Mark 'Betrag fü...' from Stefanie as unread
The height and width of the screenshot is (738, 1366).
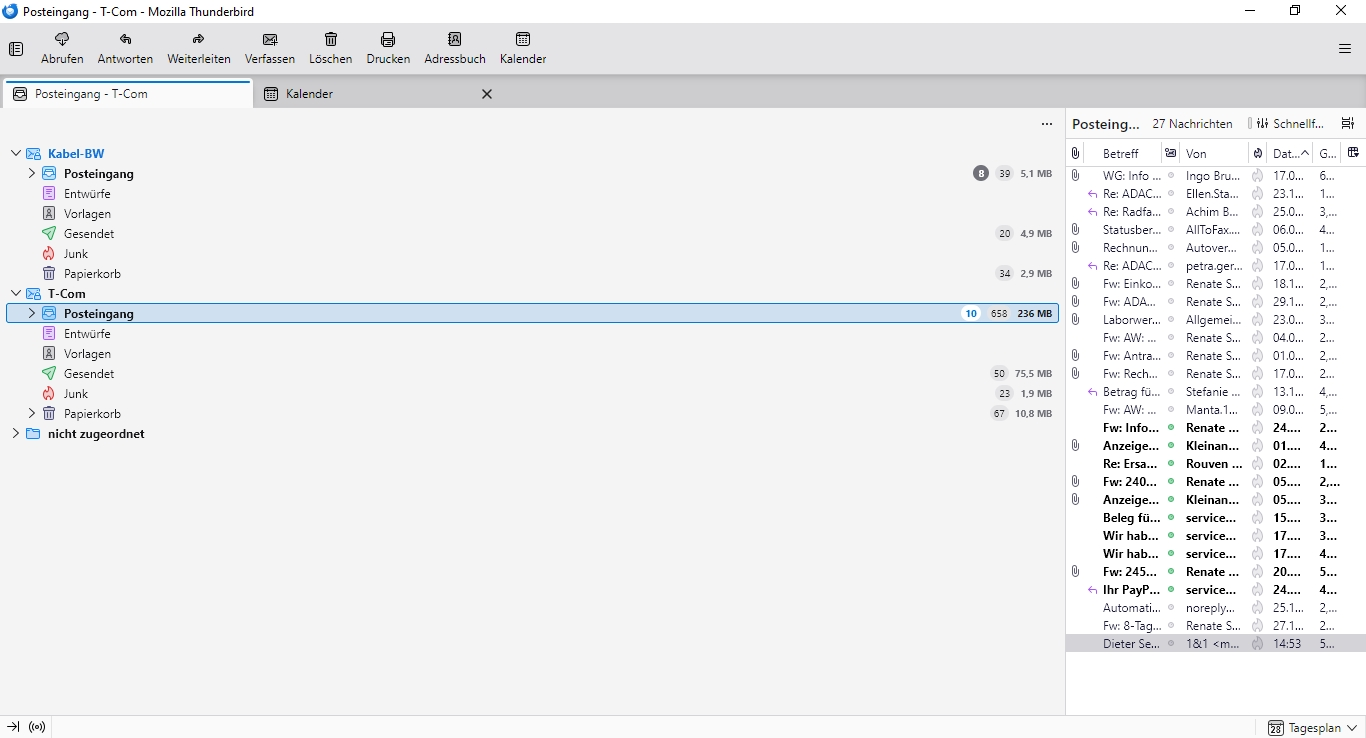point(1170,392)
